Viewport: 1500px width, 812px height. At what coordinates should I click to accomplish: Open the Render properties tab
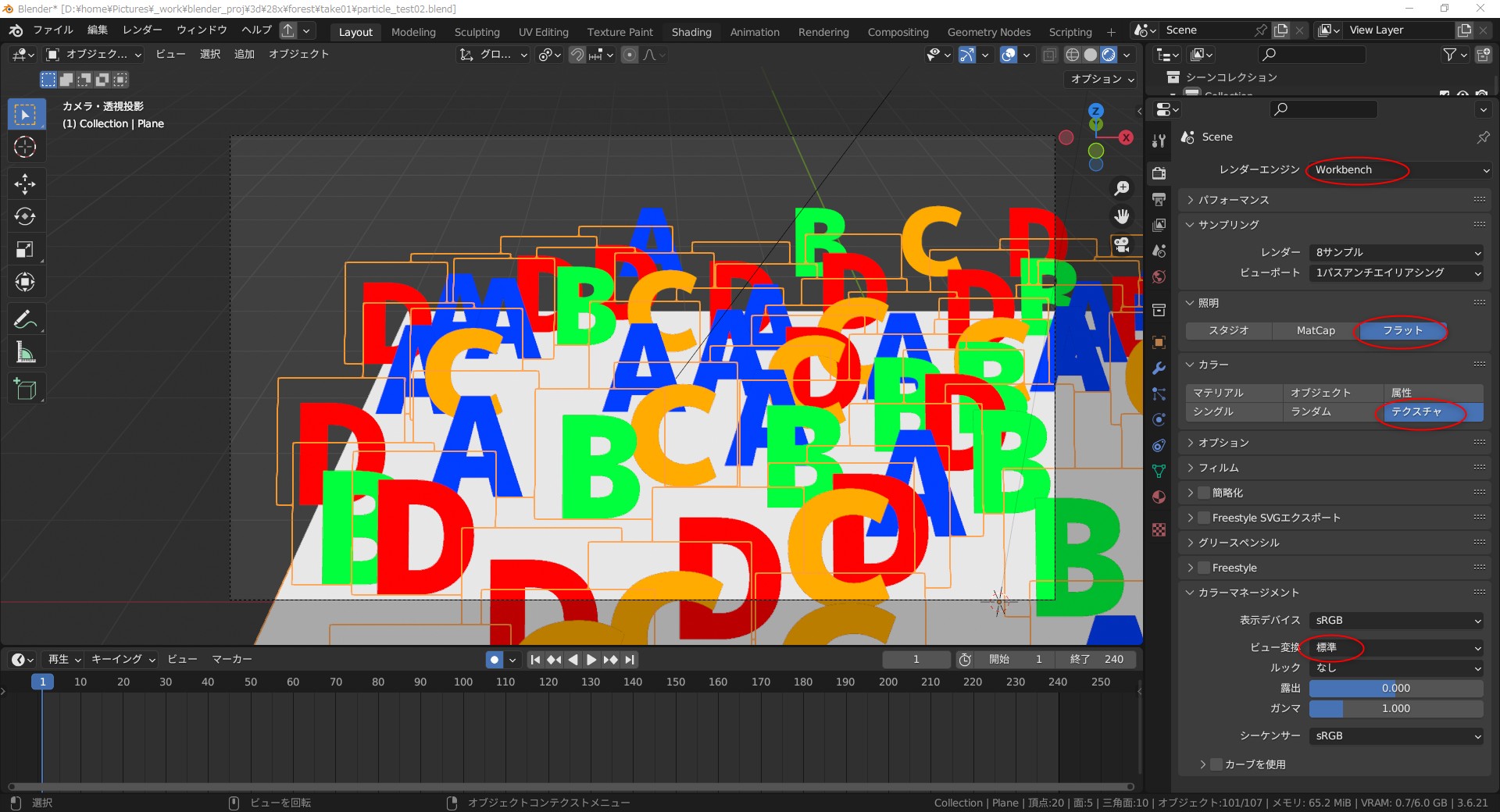1159,173
